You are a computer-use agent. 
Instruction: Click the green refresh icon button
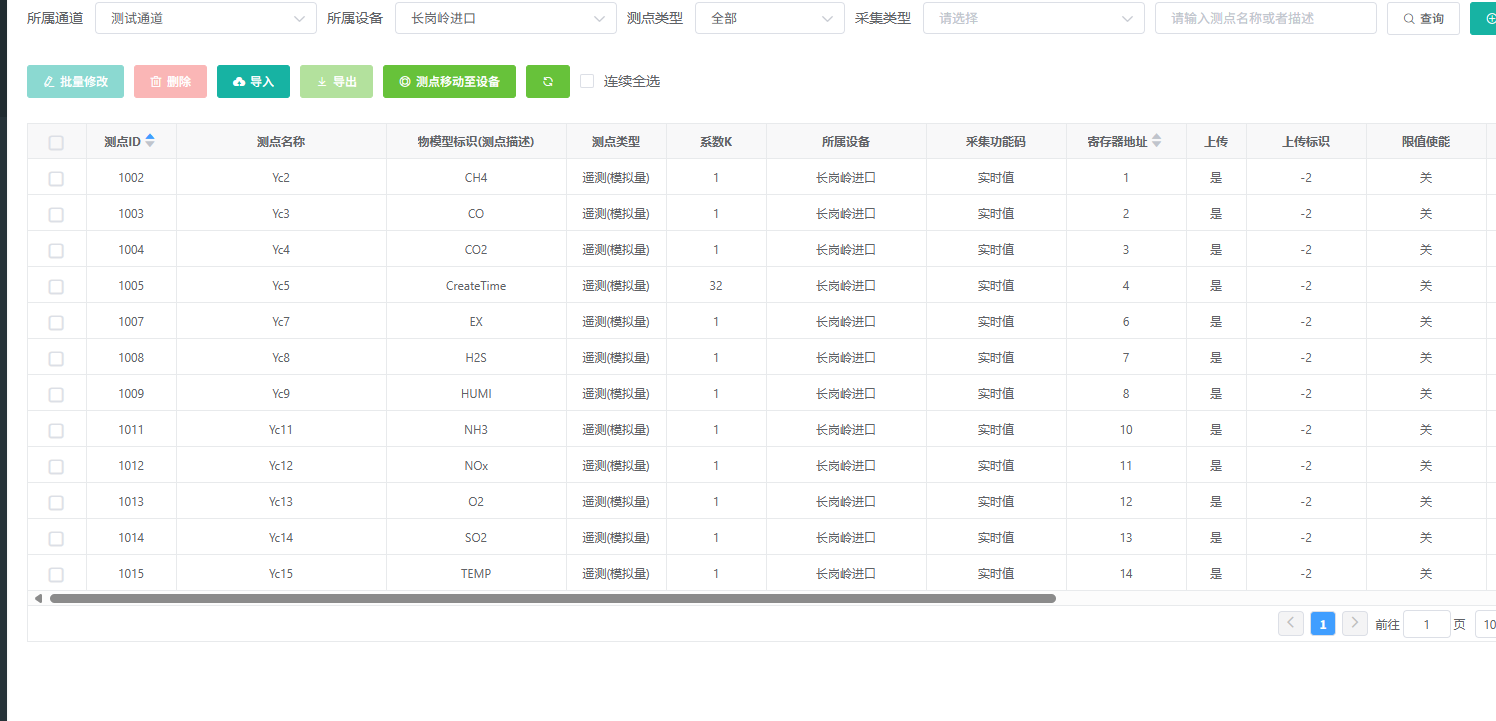point(547,82)
